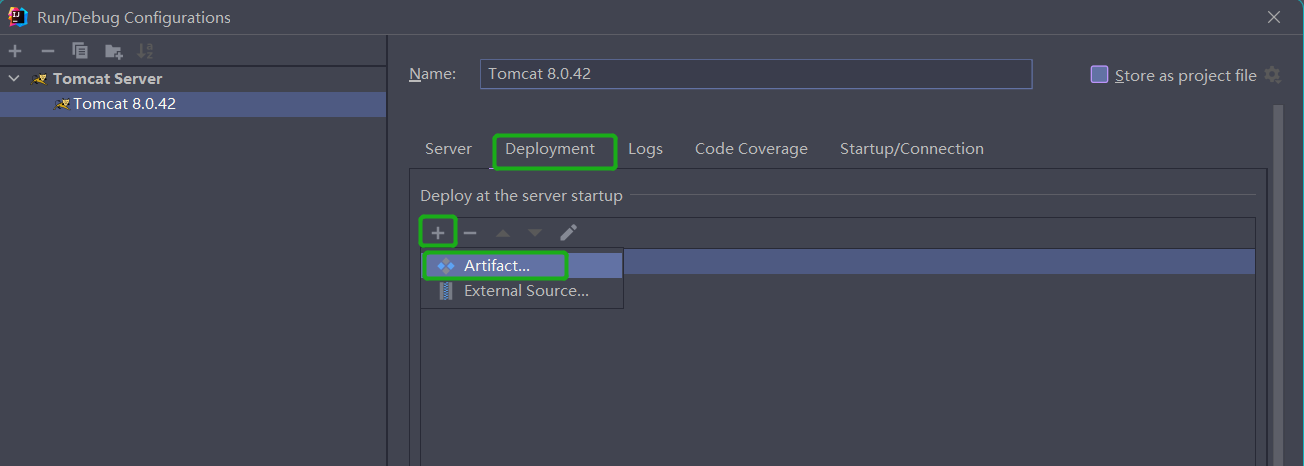This screenshot has height=466, width=1304.
Task: Enable Store as project file checkbox
Action: click(x=1099, y=75)
